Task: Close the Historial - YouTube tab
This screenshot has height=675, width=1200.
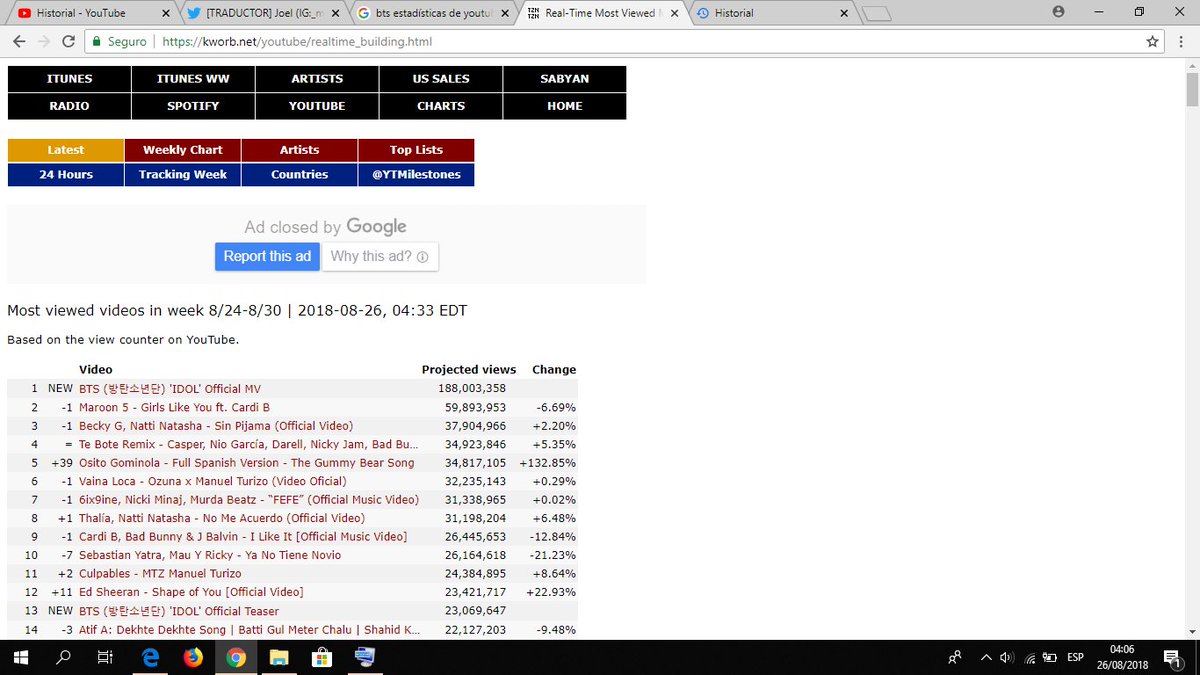Action: click(166, 13)
